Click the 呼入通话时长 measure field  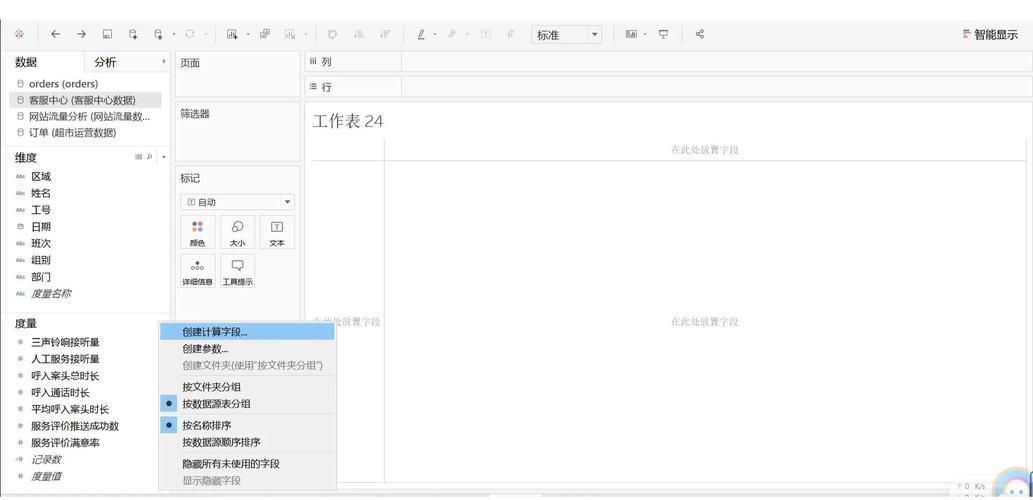tap(61, 393)
